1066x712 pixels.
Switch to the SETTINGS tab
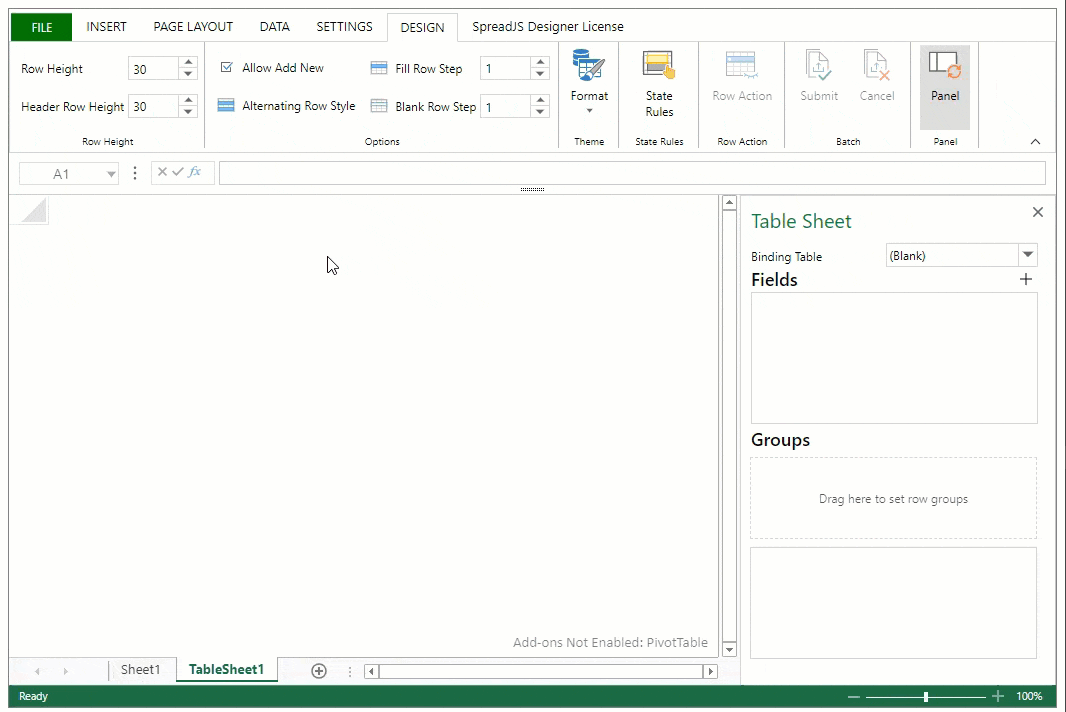pyautogui.click(x=344, y=27)
